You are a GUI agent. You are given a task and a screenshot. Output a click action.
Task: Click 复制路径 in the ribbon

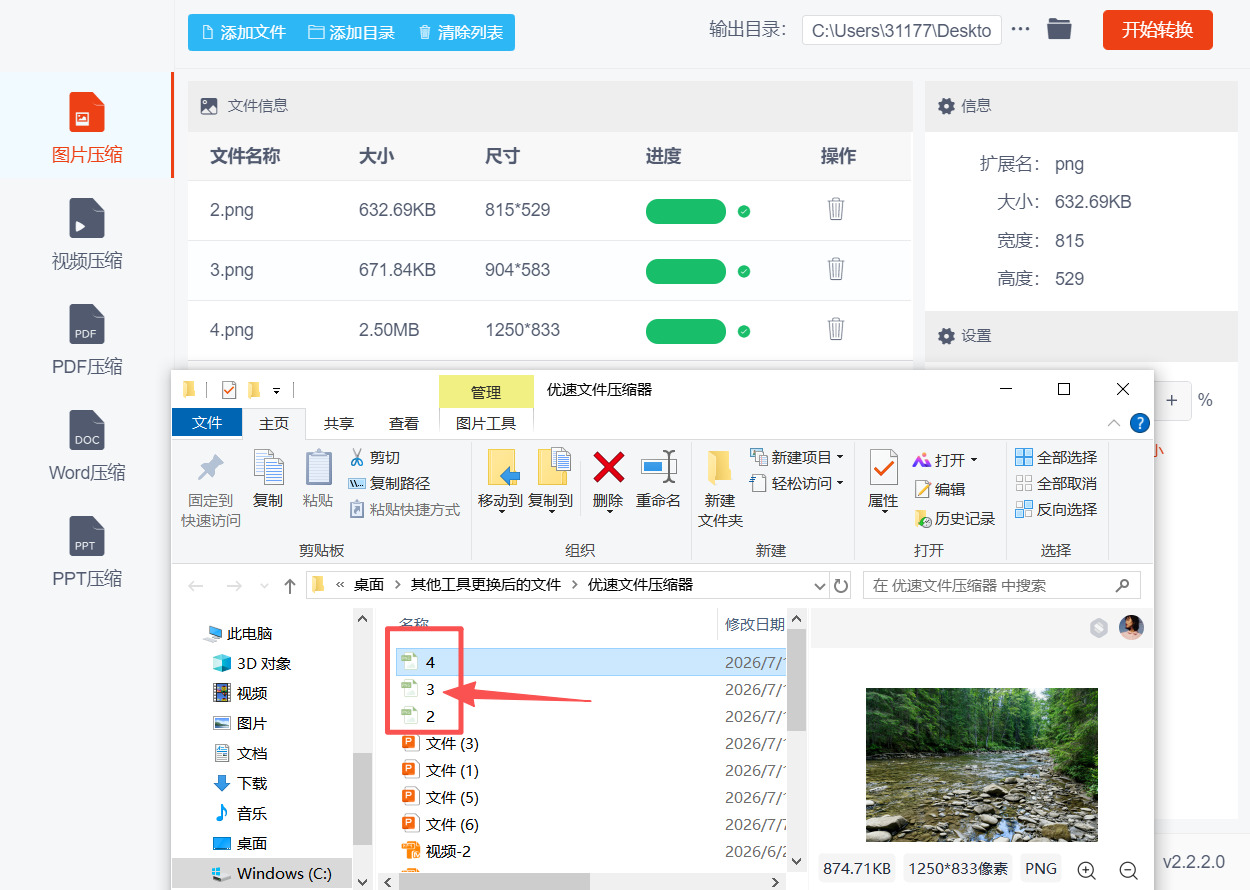pyautogui.click(x=389, y=483)
